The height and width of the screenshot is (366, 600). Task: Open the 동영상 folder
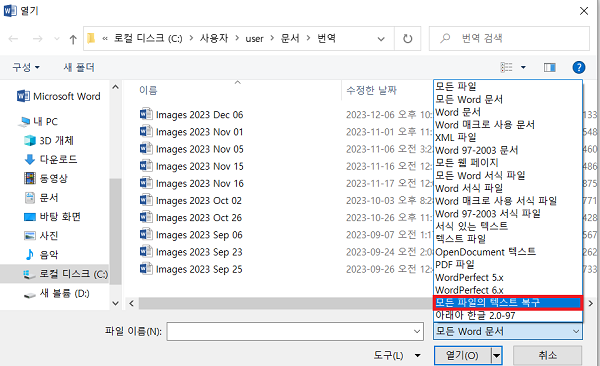(46, 178)
